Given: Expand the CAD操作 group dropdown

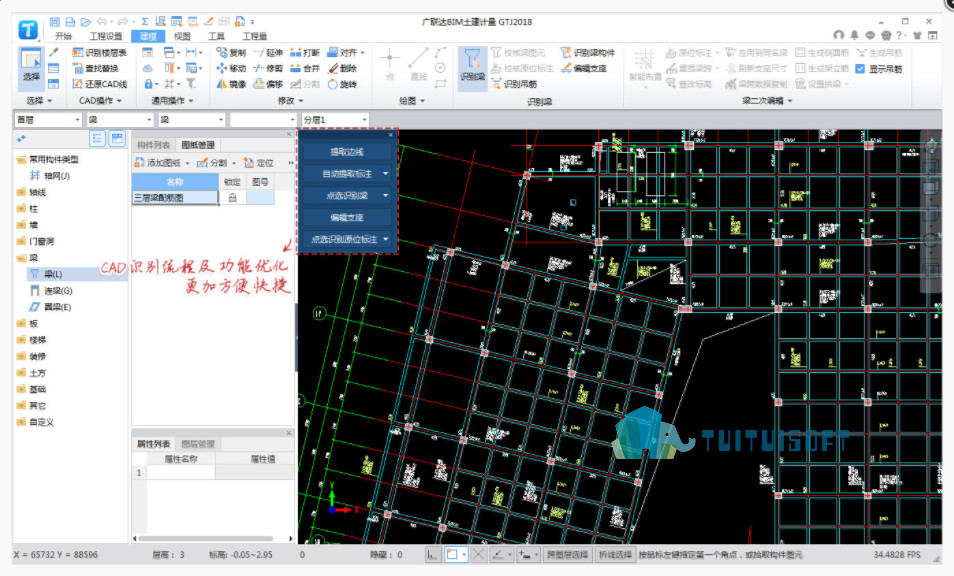Looking at the screenshot, I should 120,100.
